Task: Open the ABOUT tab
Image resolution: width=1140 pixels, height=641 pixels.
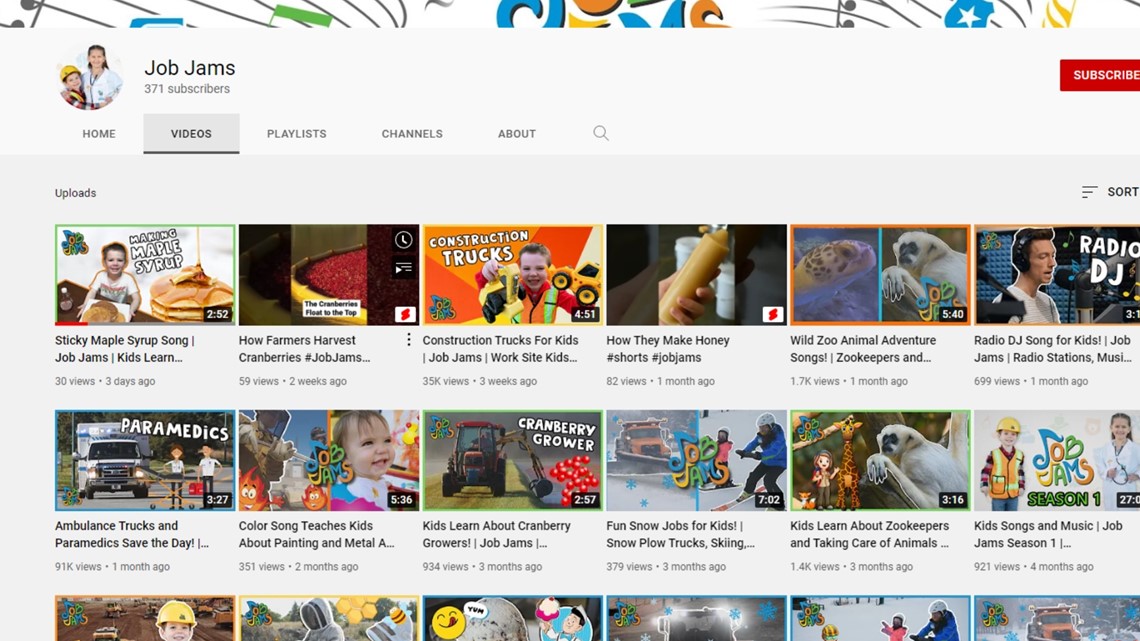Action: pos(516,133)
